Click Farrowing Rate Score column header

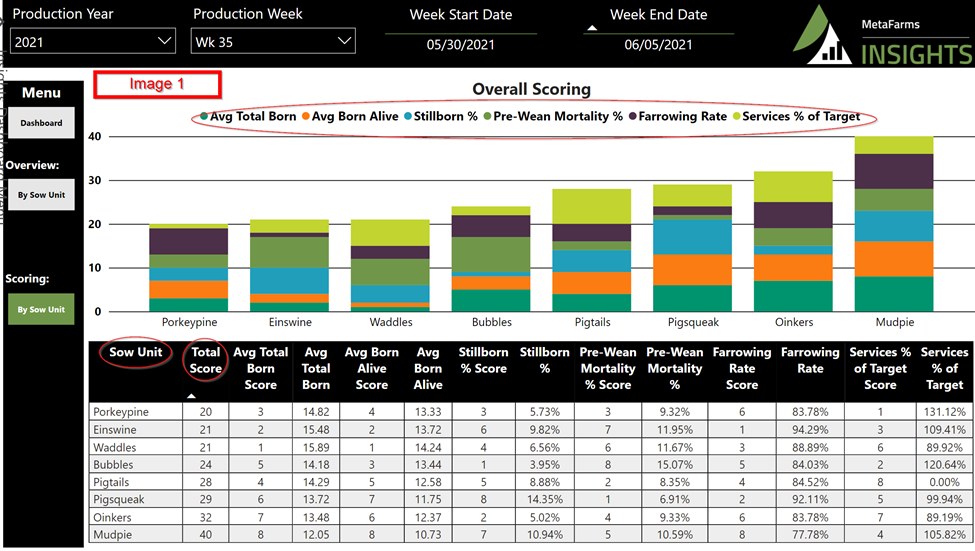pos(742,368)
